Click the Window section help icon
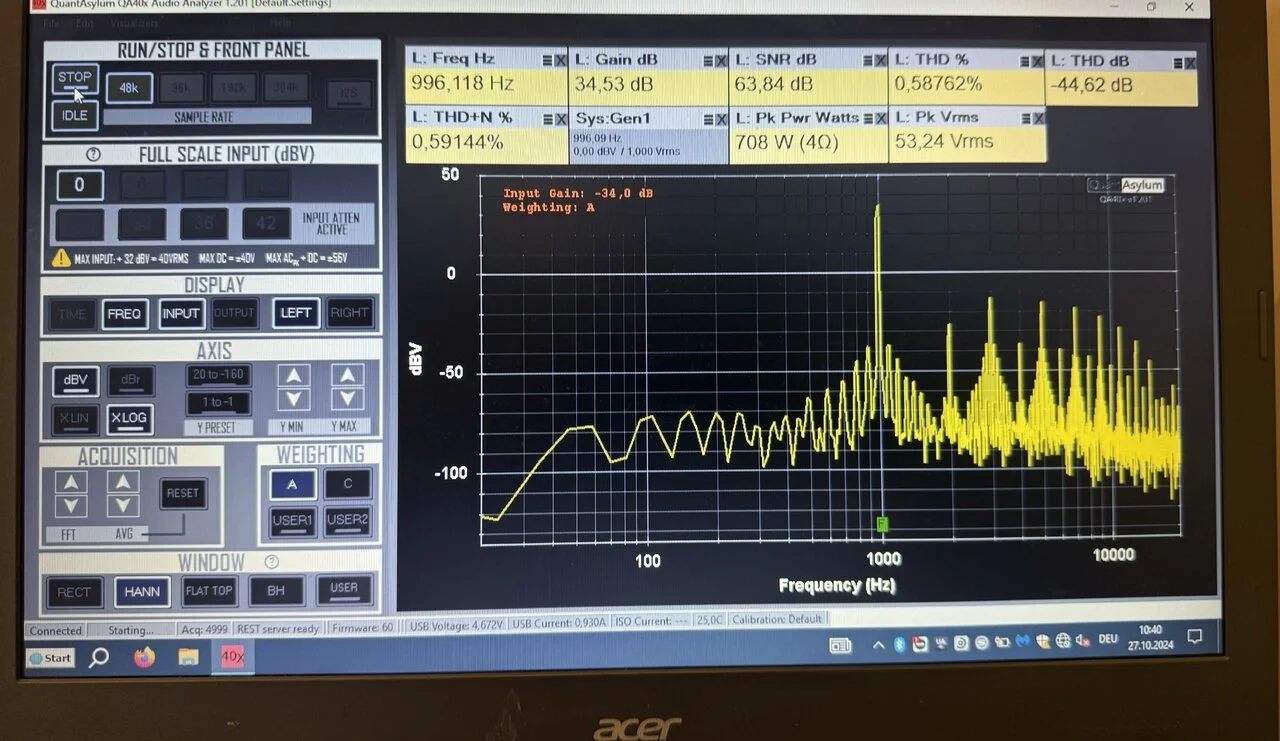Screen dimensions: 1280x741 [x=271, y=562]
